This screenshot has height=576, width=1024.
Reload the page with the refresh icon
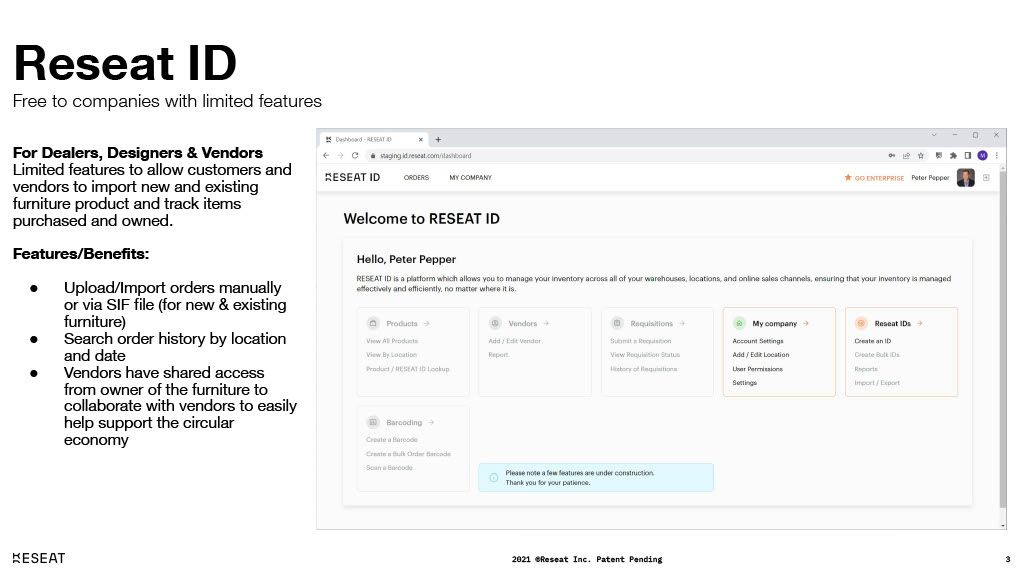355,155
